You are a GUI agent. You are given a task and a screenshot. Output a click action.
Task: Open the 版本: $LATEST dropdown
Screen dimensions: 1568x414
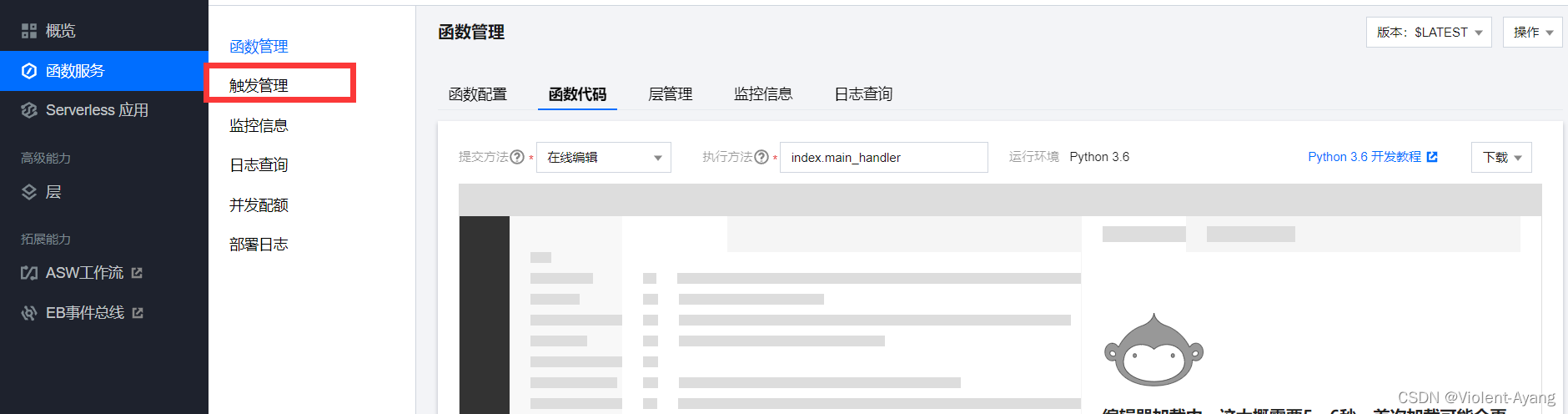pos(1429,33)
